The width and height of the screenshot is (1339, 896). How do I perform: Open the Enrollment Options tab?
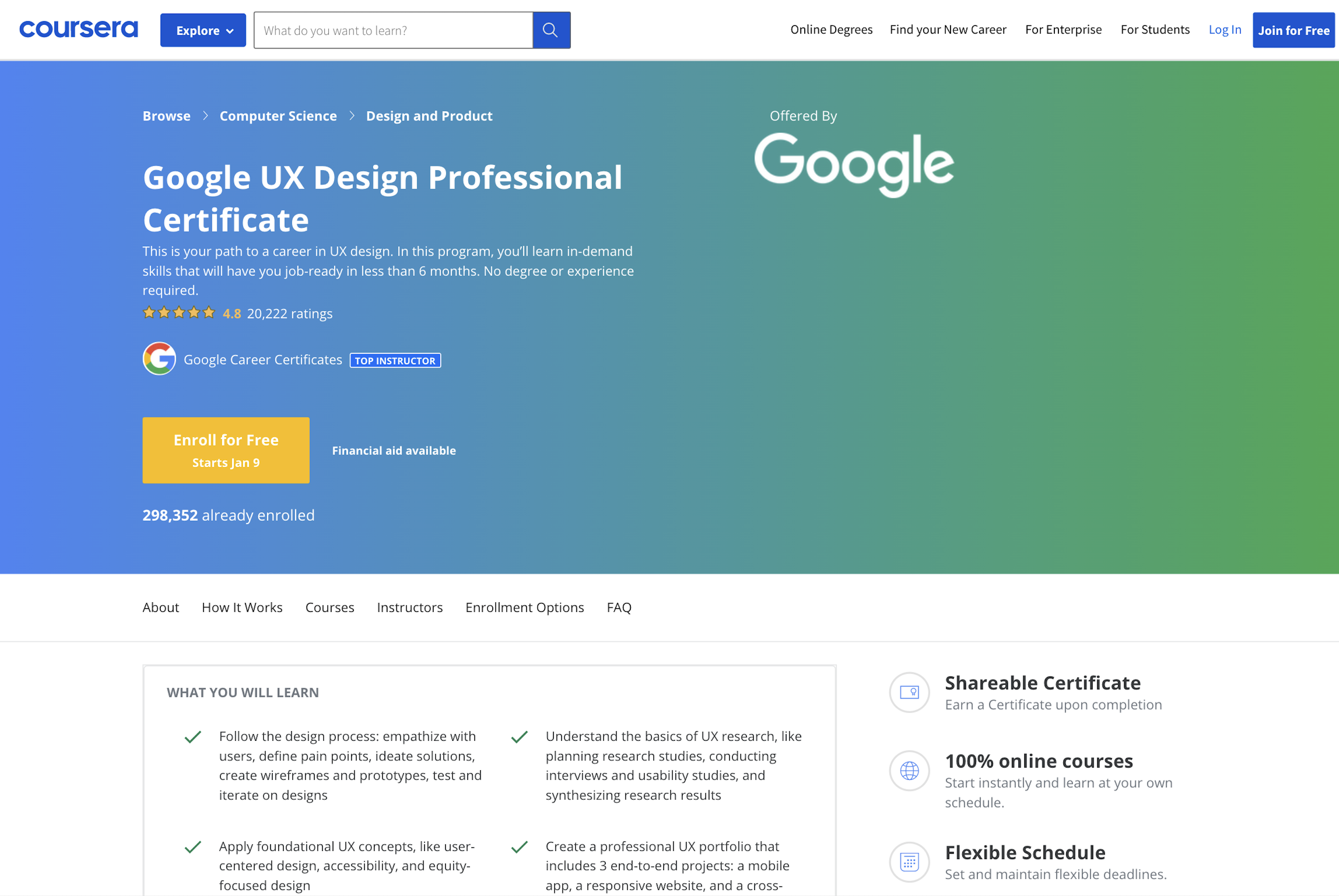524,607
